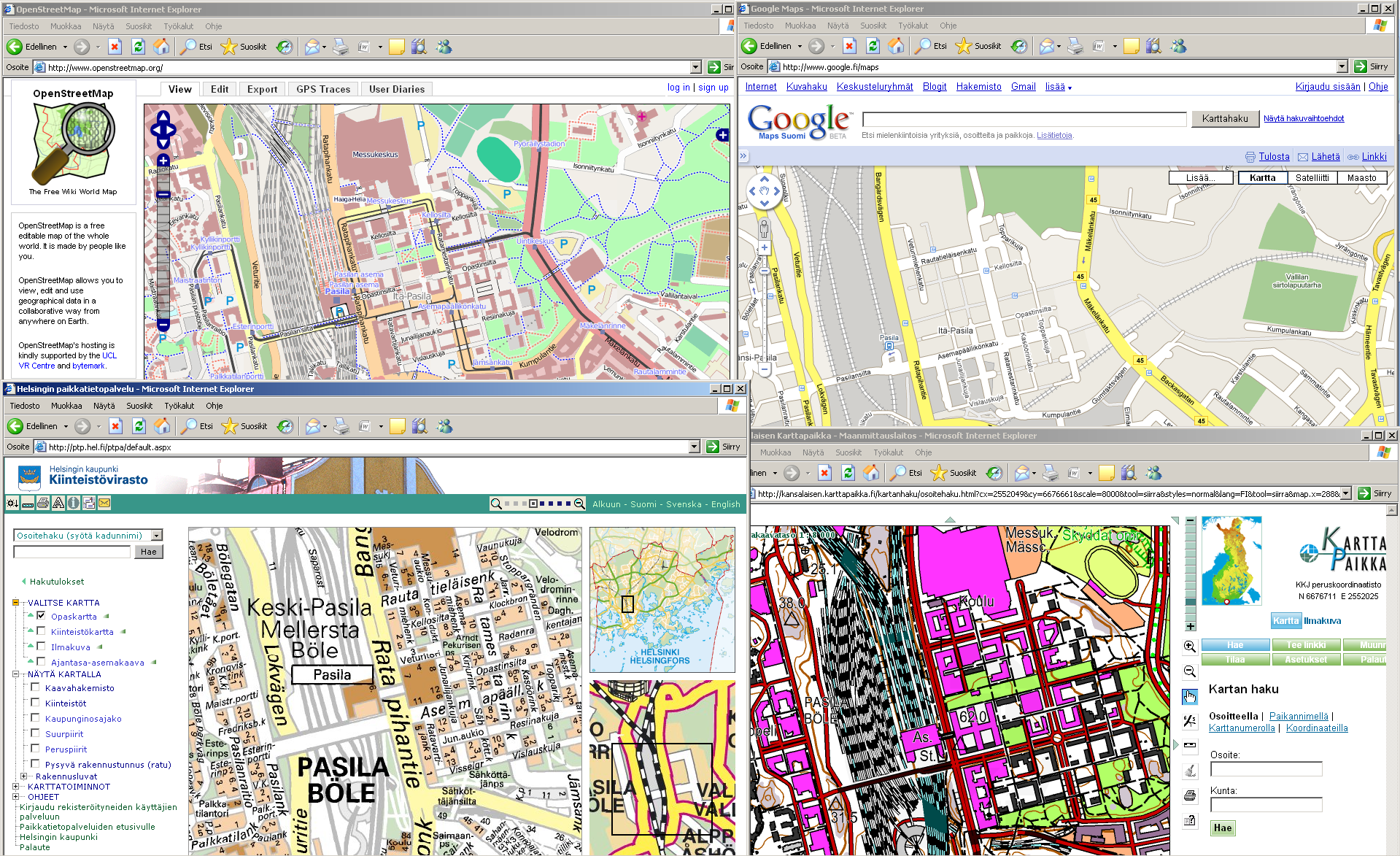Click Karttapaikka eraser clear tool

(x=1190, y=771)
